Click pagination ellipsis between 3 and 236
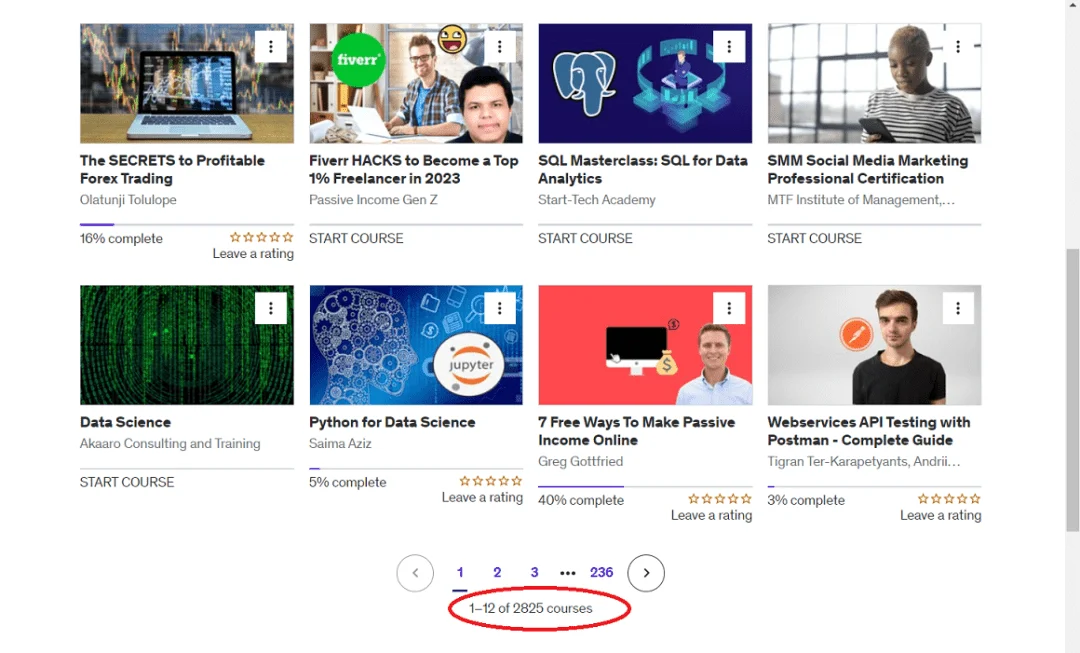Viewport: 1080px width, 653px height. tap(568, 573)
